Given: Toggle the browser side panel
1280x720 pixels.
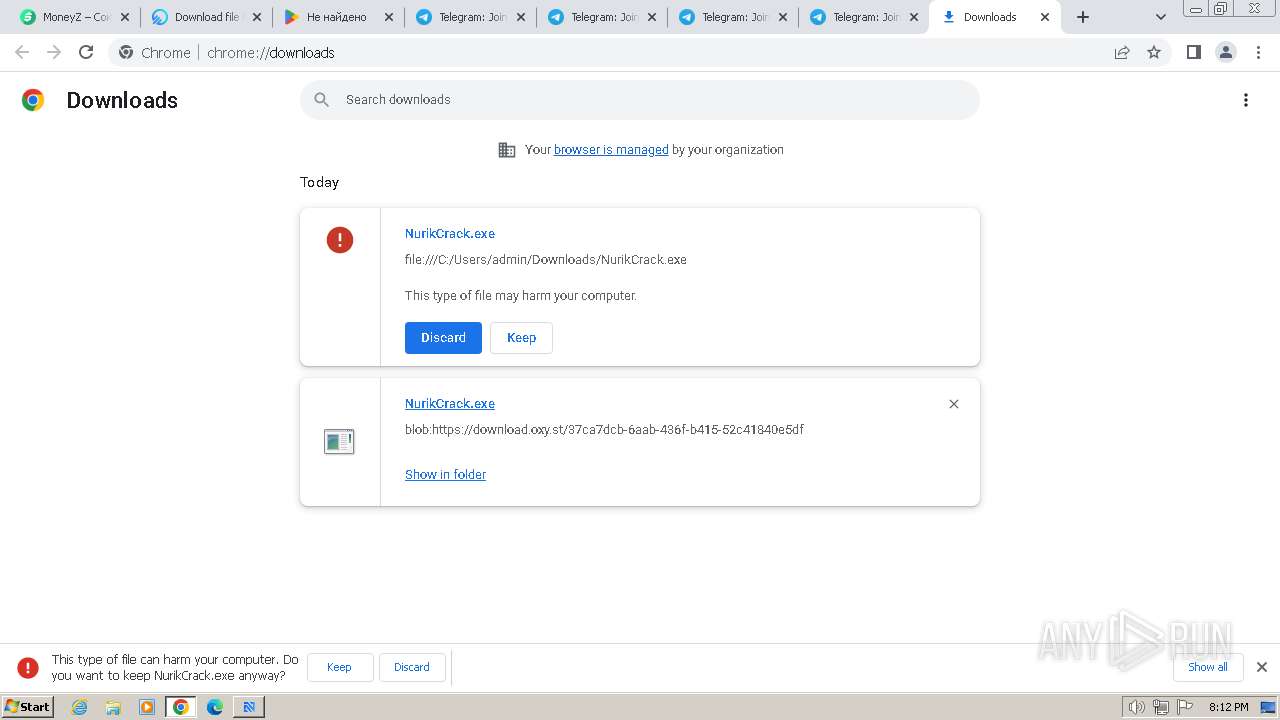Looking at the screenshot, I should [x=1193, y=52].
